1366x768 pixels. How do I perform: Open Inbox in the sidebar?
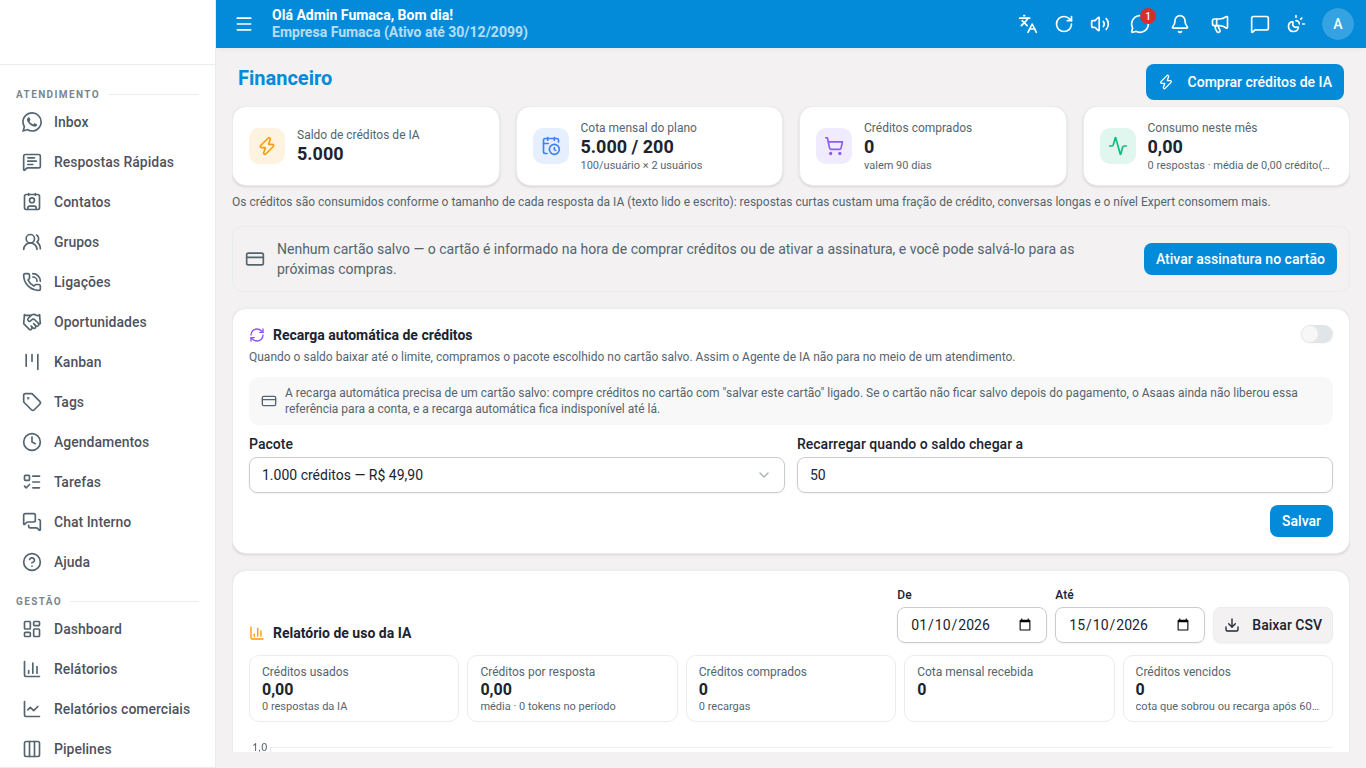108,122
